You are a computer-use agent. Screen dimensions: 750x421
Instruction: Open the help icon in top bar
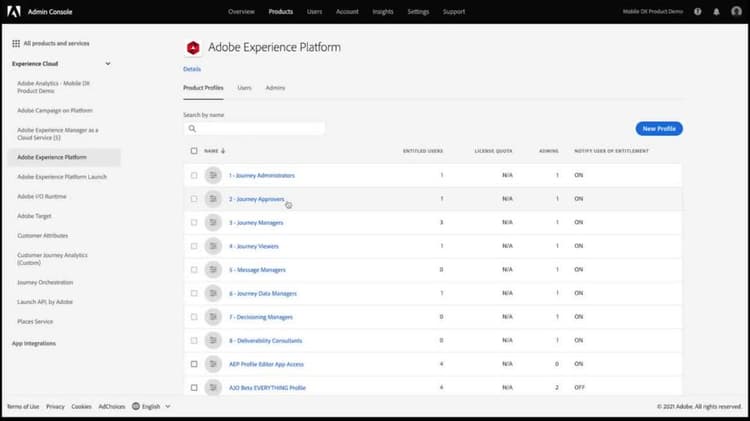pyautogui.click(x=698, y=12)
